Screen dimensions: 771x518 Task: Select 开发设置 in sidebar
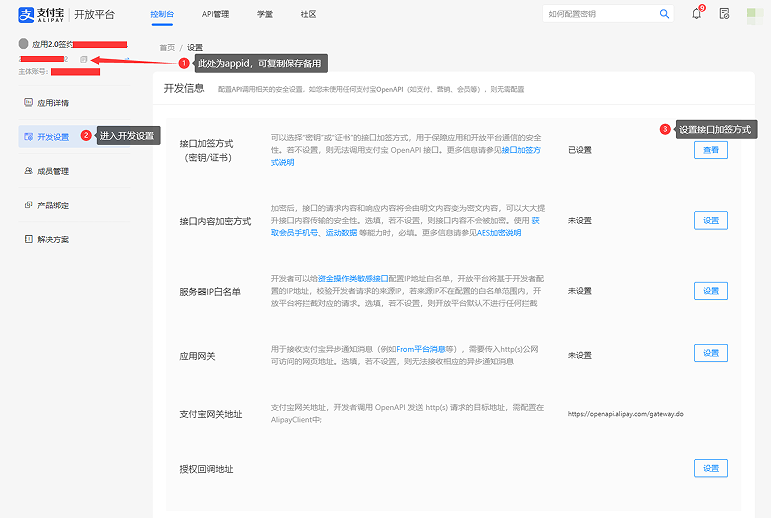[52, 137]
